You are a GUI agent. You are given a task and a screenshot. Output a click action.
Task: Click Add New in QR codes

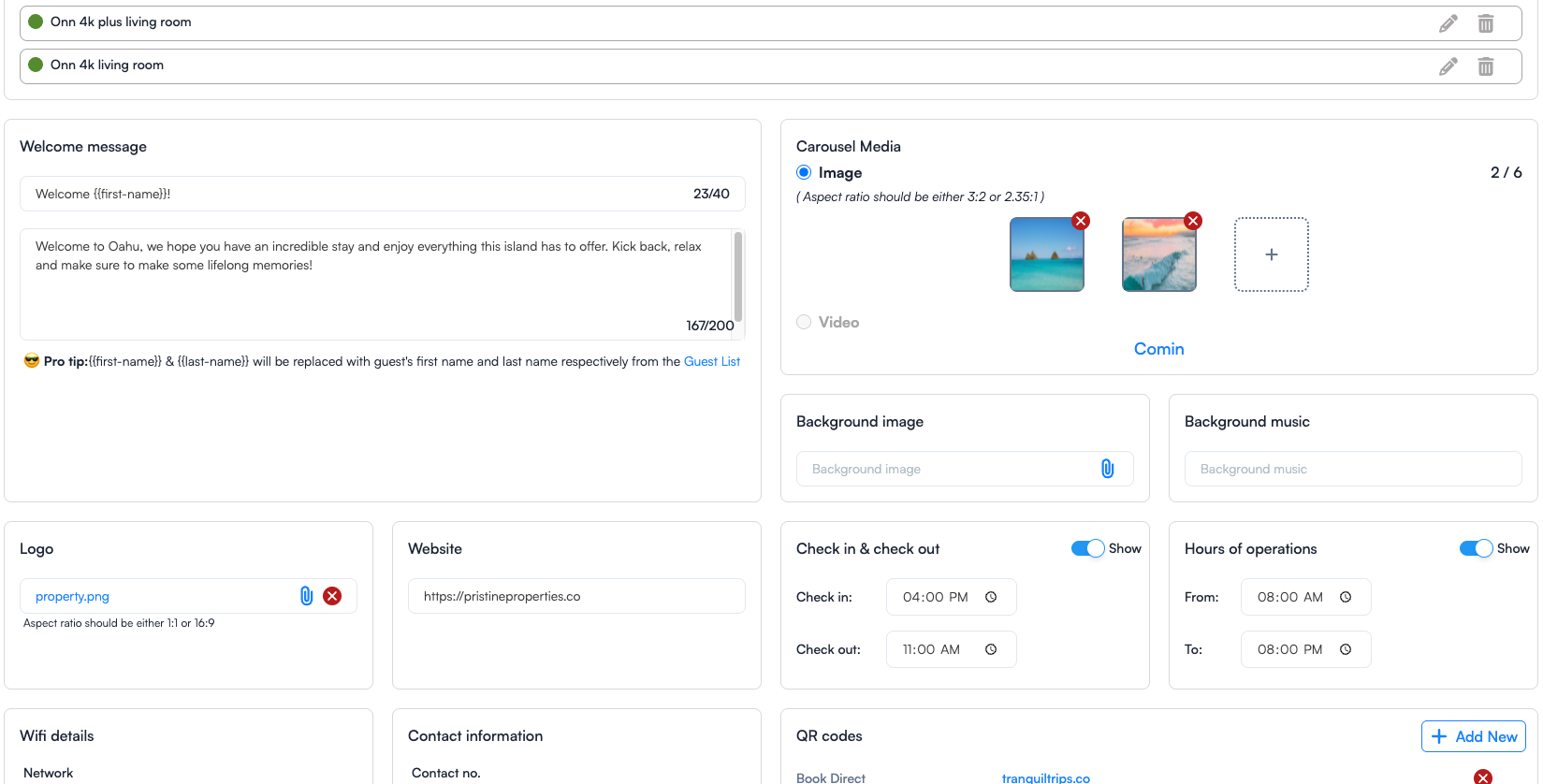1473,736
